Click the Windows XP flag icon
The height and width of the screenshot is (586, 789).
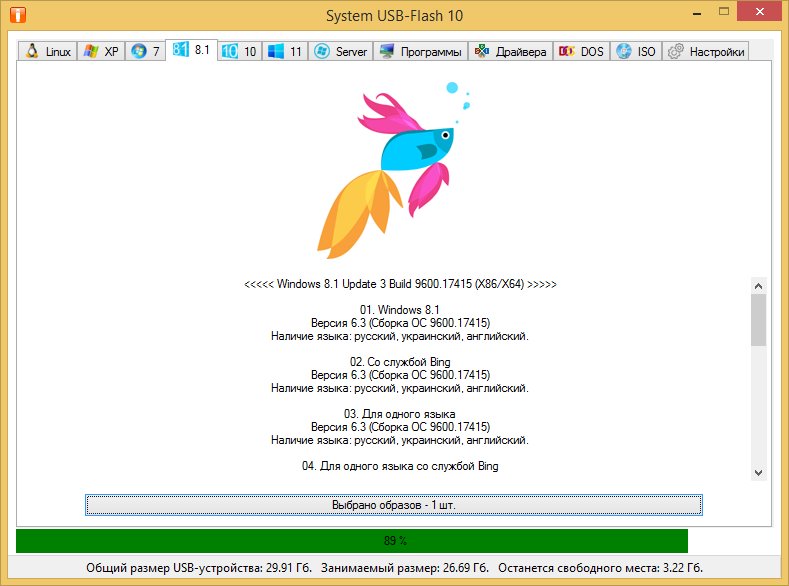pyautogui.click(x=91, y=51)
